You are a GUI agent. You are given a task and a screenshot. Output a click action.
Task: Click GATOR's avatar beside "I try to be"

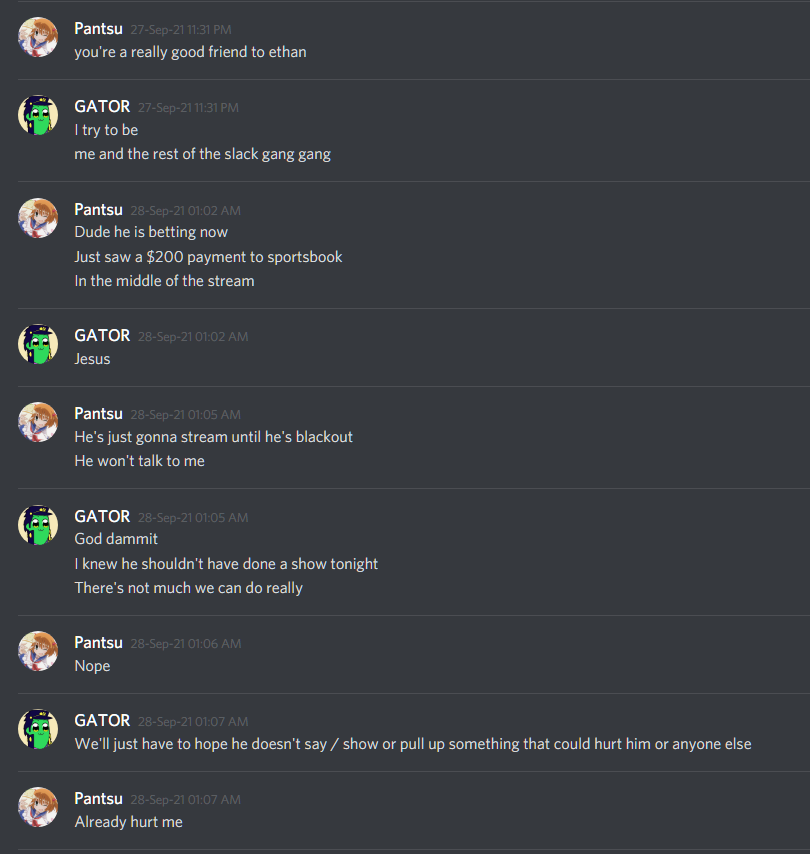pos(38,115)
